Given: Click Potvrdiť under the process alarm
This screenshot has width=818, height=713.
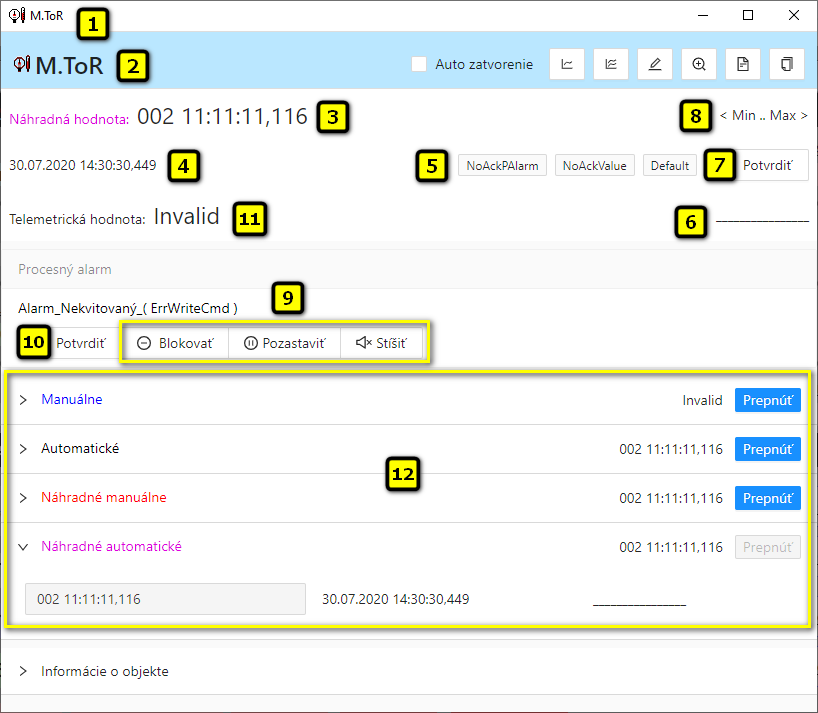Looking at the screenshot, I should point(80,343).
